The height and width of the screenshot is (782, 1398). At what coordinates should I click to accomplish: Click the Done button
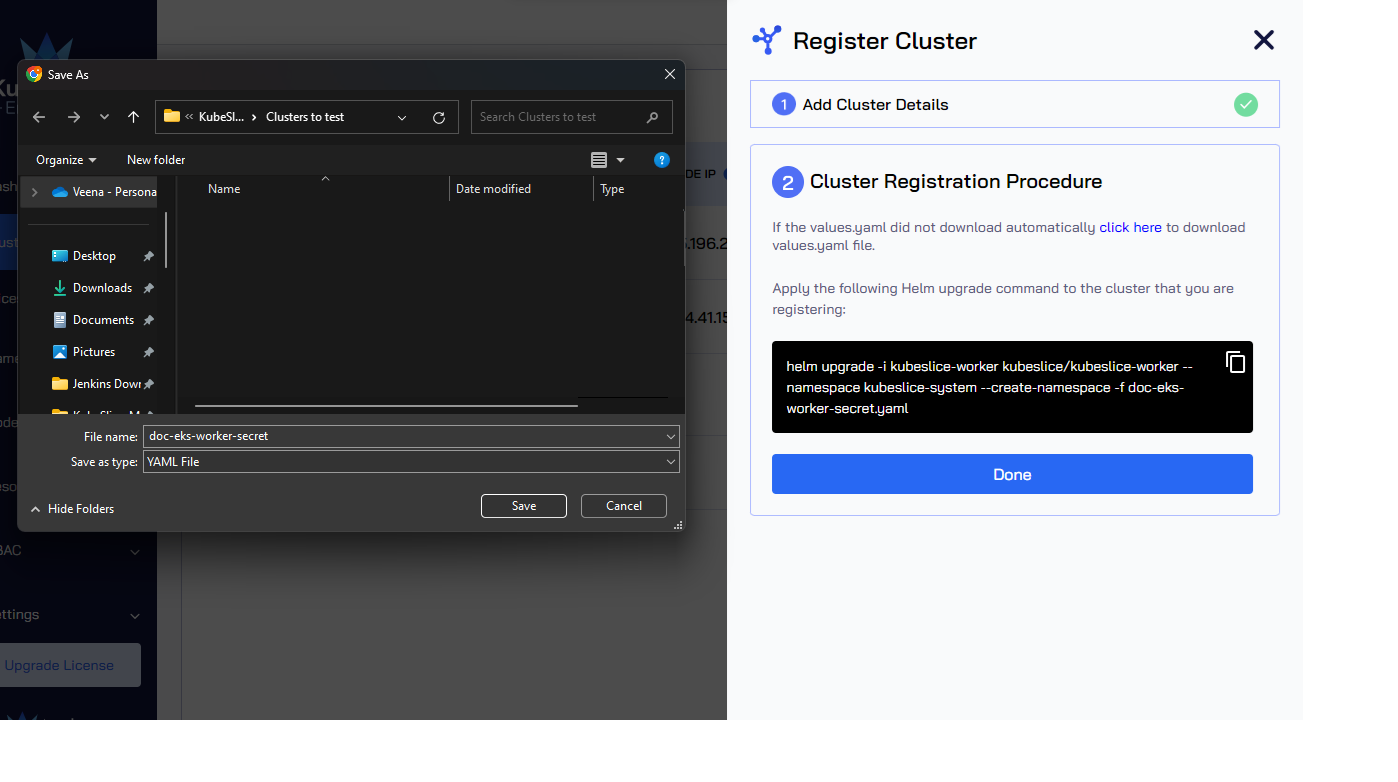tap(1012, 474)
